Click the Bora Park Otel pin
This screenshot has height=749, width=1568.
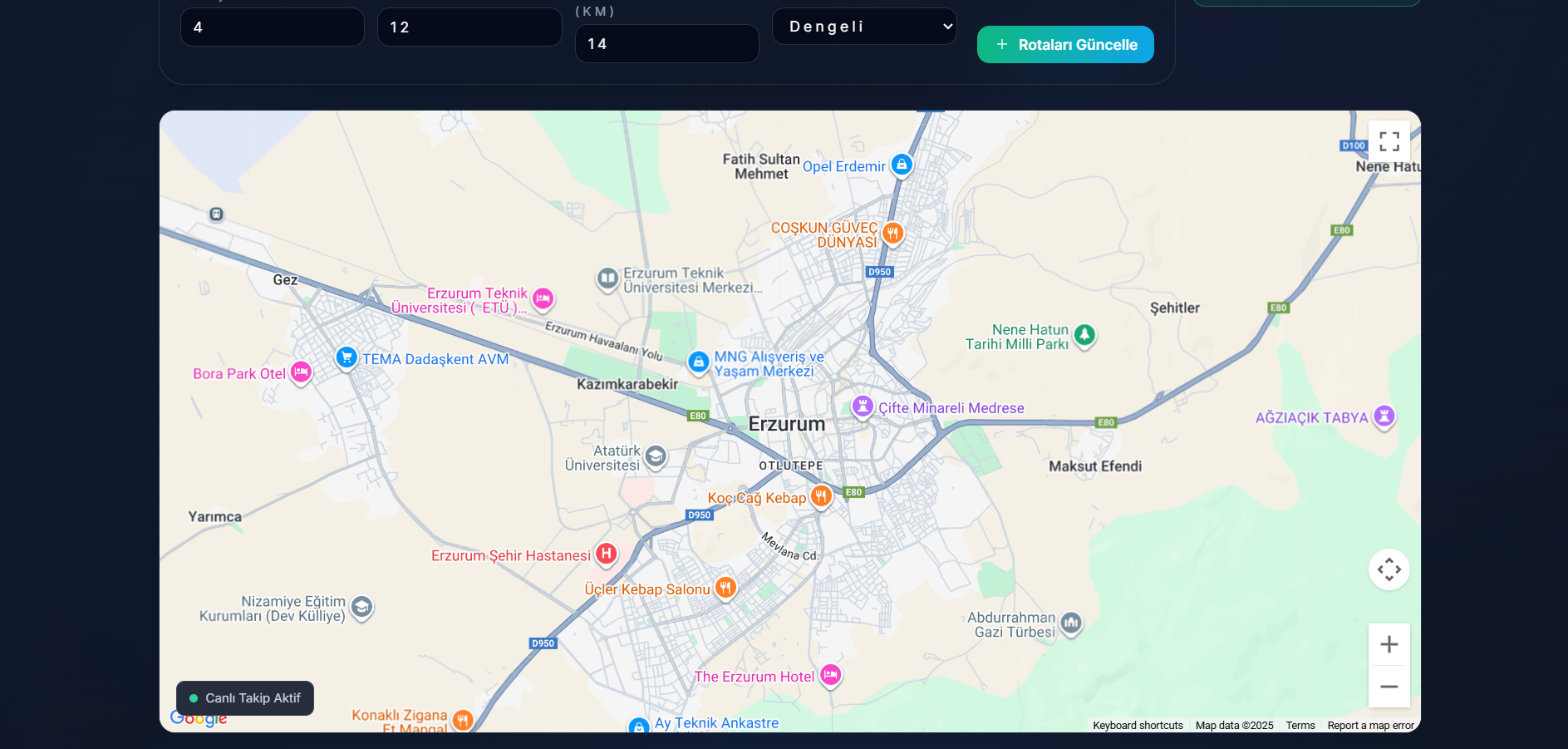301,372
